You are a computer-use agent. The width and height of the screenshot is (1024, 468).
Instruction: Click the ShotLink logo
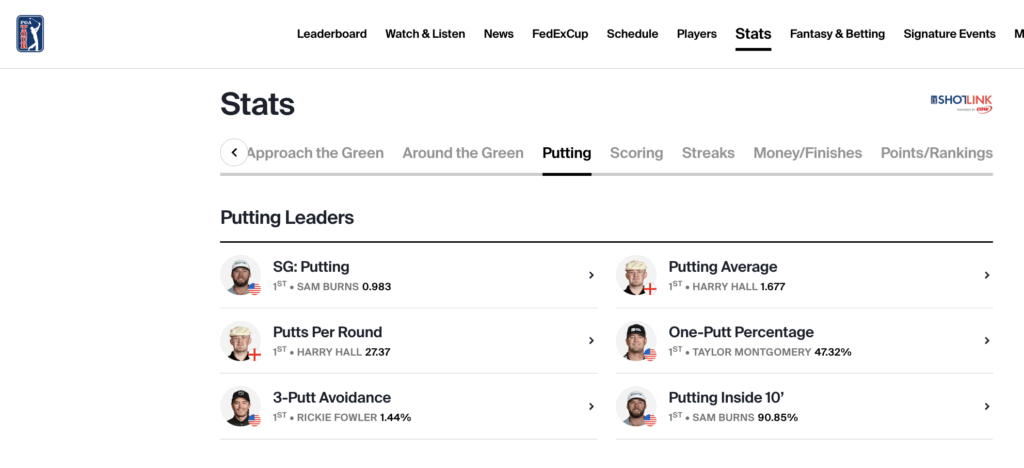(961, 102)
